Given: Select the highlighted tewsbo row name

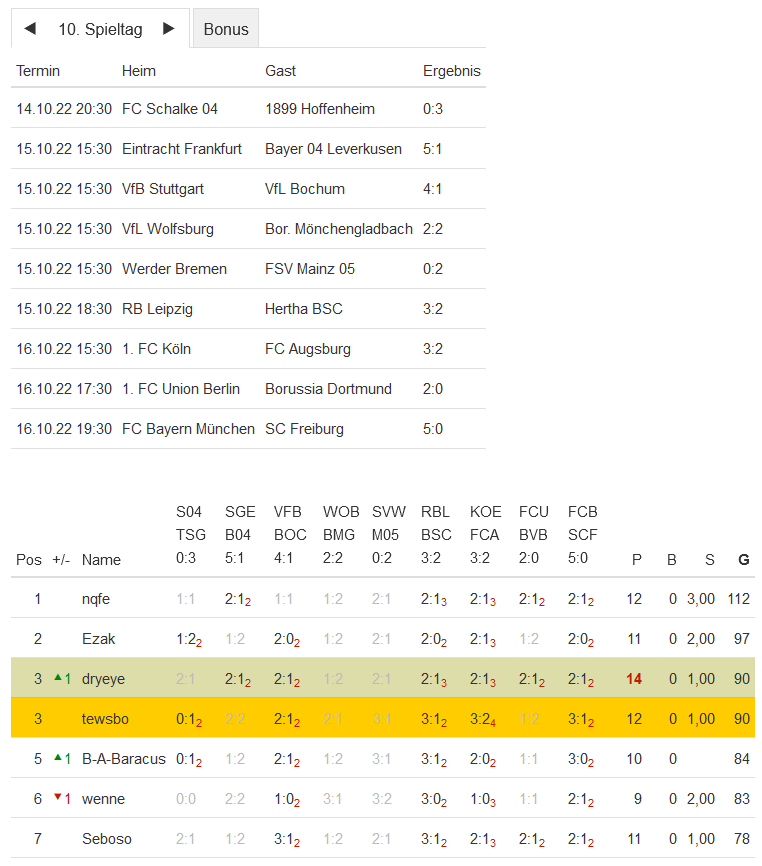Looking at the screenshot, I should click(x=101, y=719).
